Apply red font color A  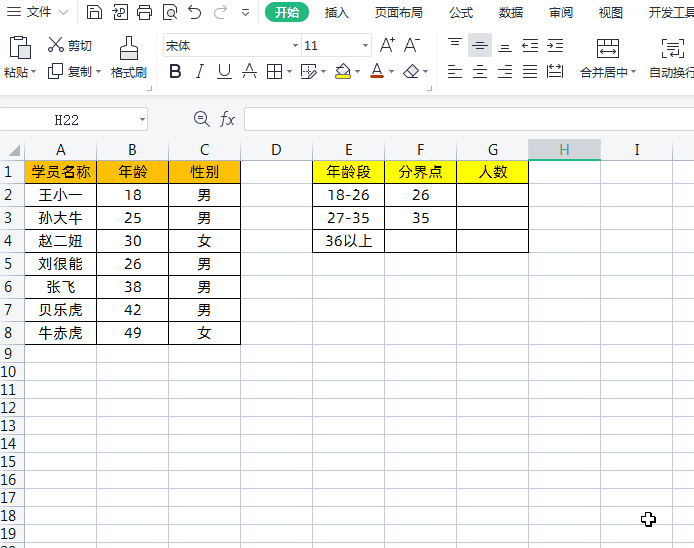pos(377,71)
